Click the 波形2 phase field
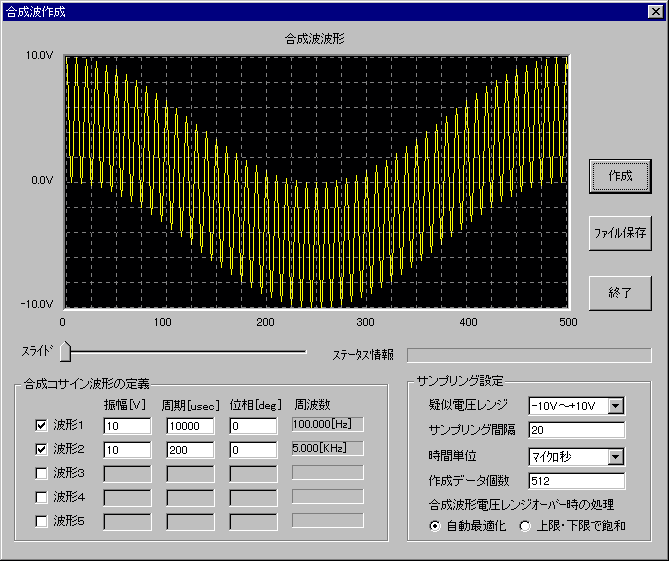This screenshot has width=669, height=561. coord(253,450)
